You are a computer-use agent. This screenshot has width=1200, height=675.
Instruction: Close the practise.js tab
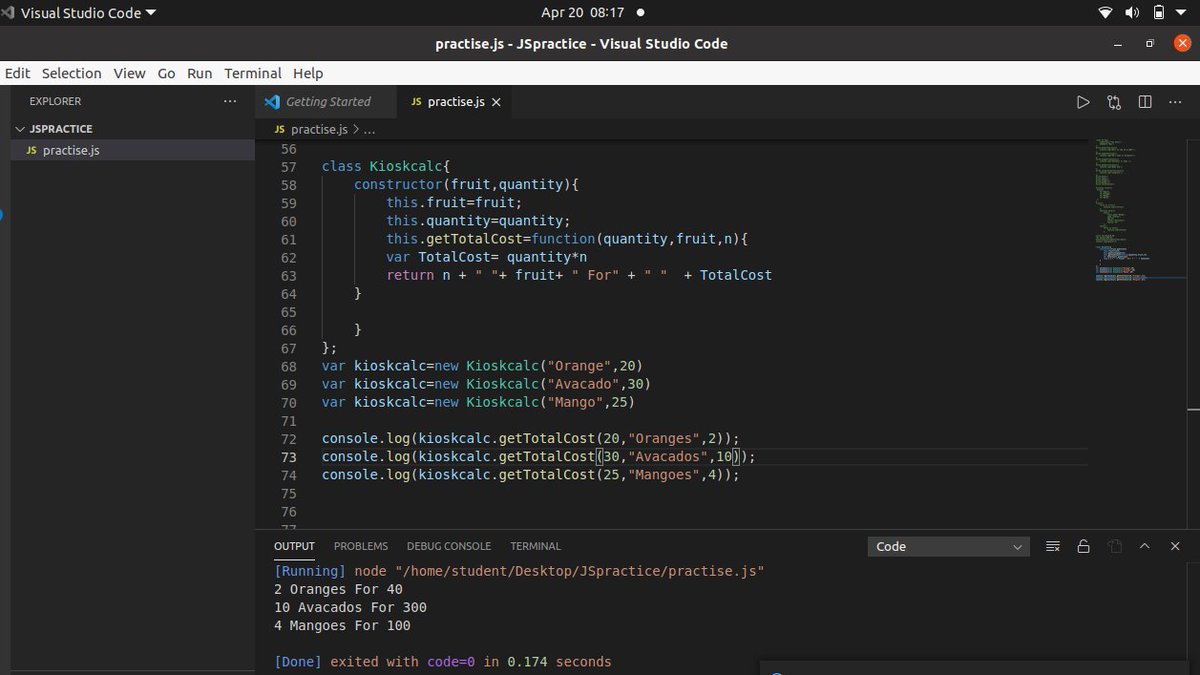pos(496,102)
